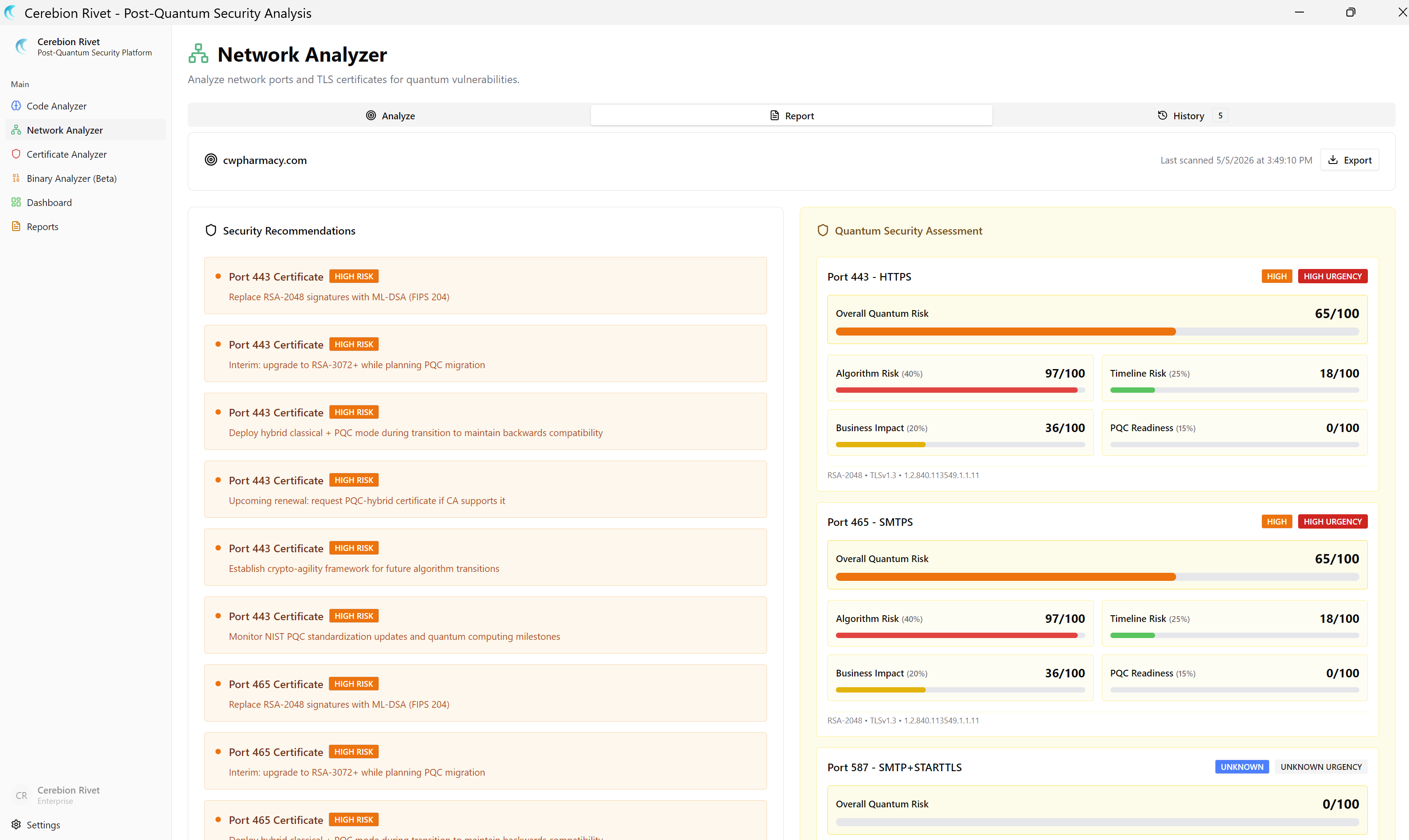1409x840 pixels.
Task: Click the Quantum Security Assessment shield icon
Action: (823, 231)
